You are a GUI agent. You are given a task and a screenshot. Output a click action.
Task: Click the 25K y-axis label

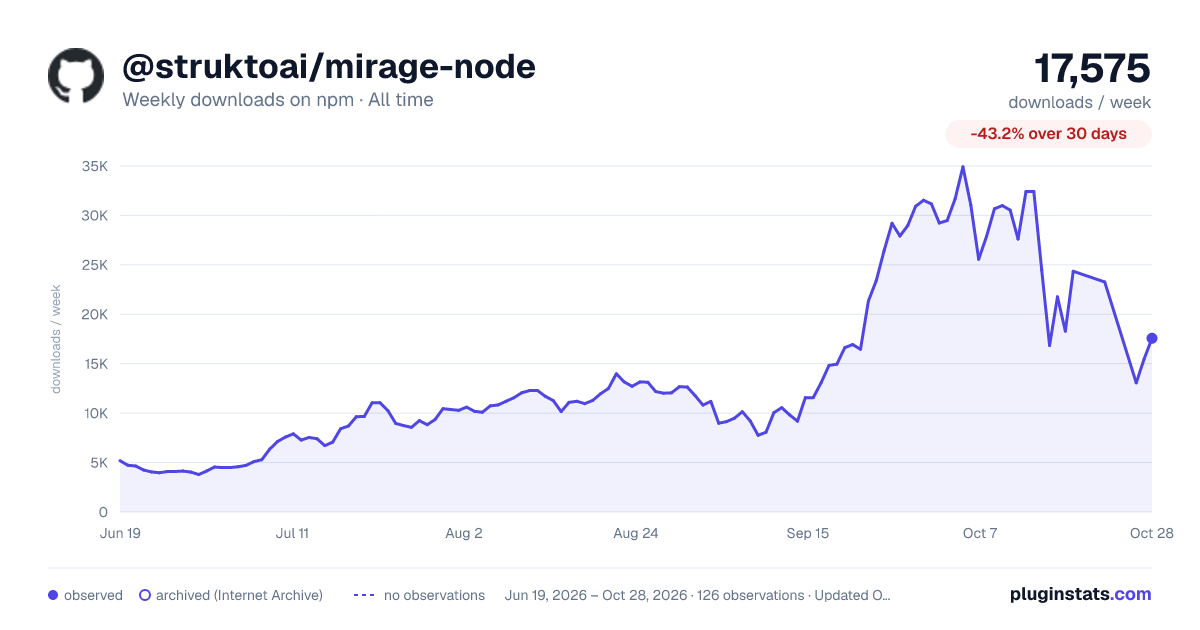tap(94, 265)
